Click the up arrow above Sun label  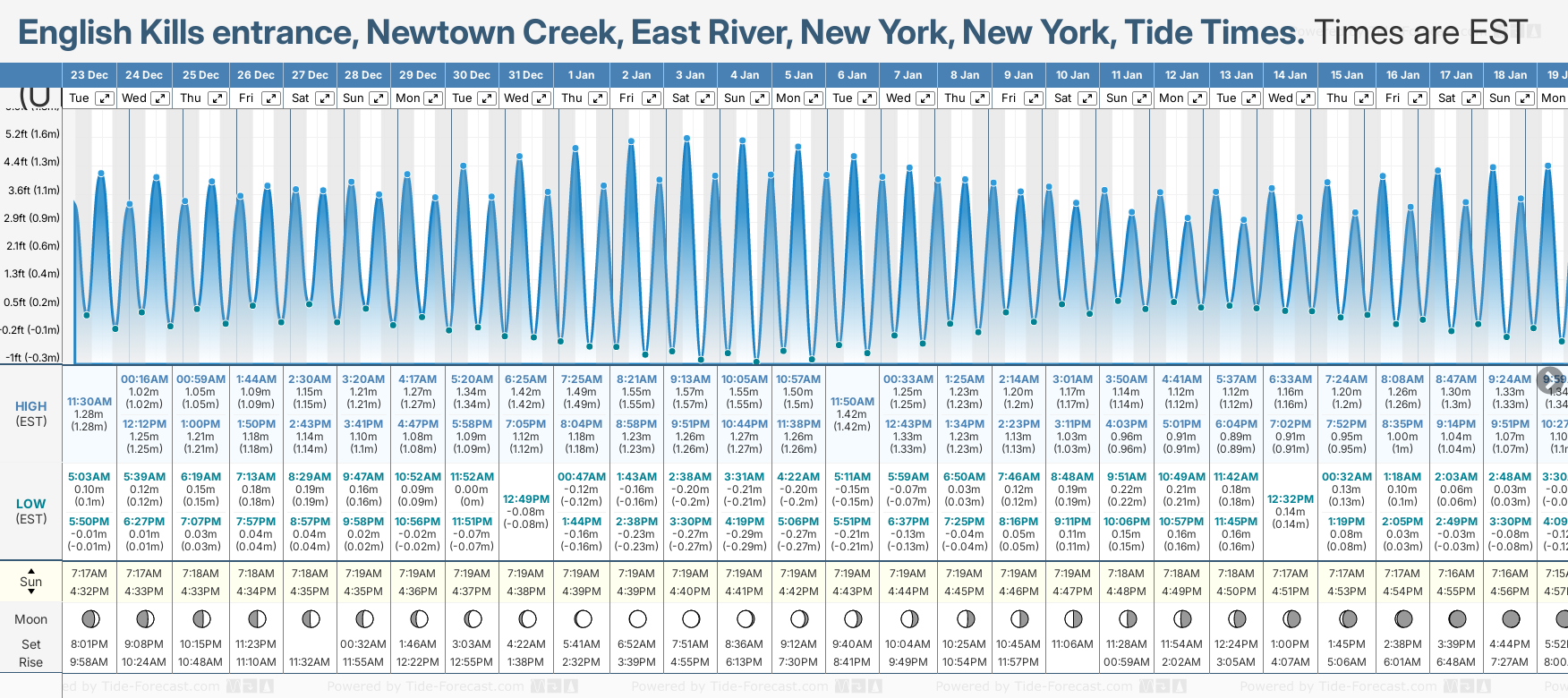pyautogui.click(x=31, y=570)
